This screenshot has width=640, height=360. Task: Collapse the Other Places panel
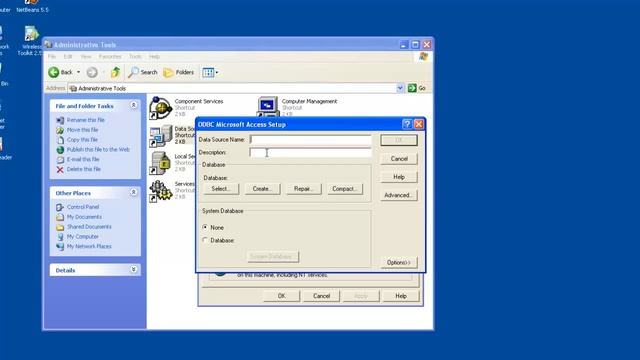pyautogui.click(x=133, y=192)
